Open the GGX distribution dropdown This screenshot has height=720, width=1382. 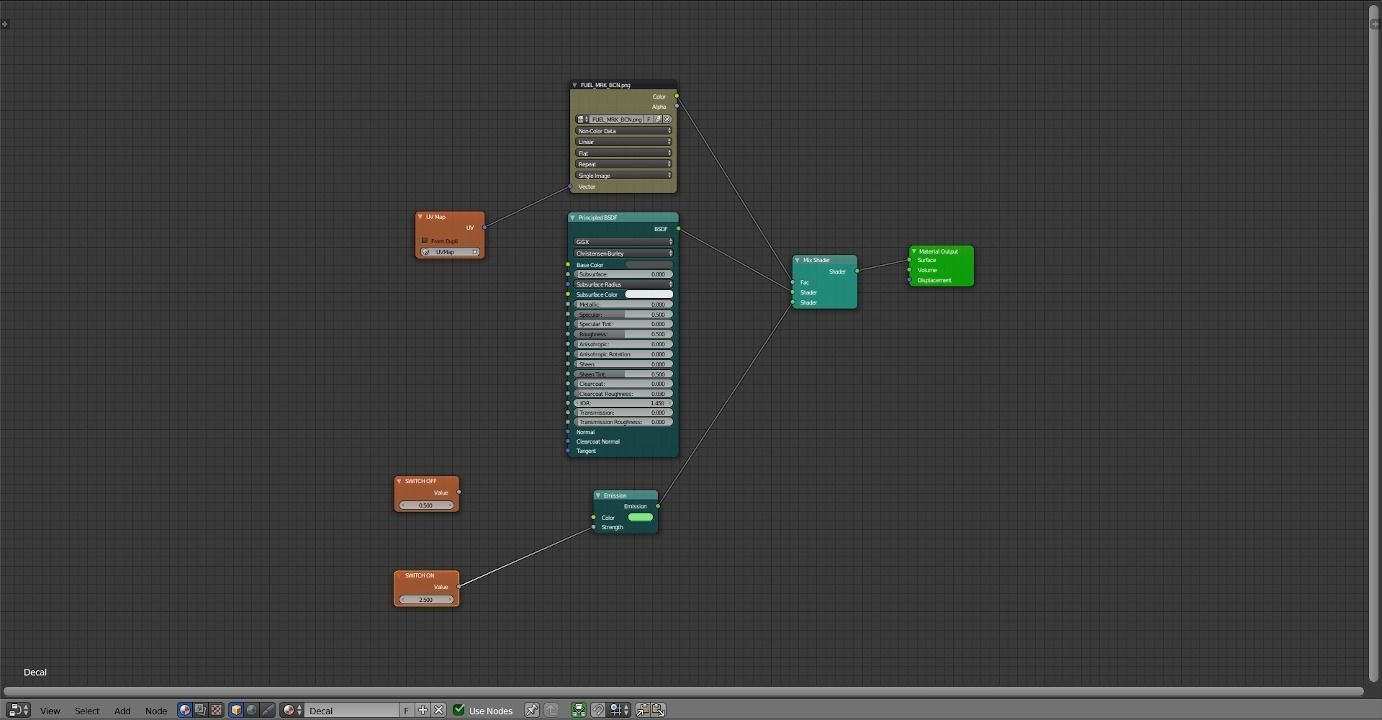(x=623, y=242)
